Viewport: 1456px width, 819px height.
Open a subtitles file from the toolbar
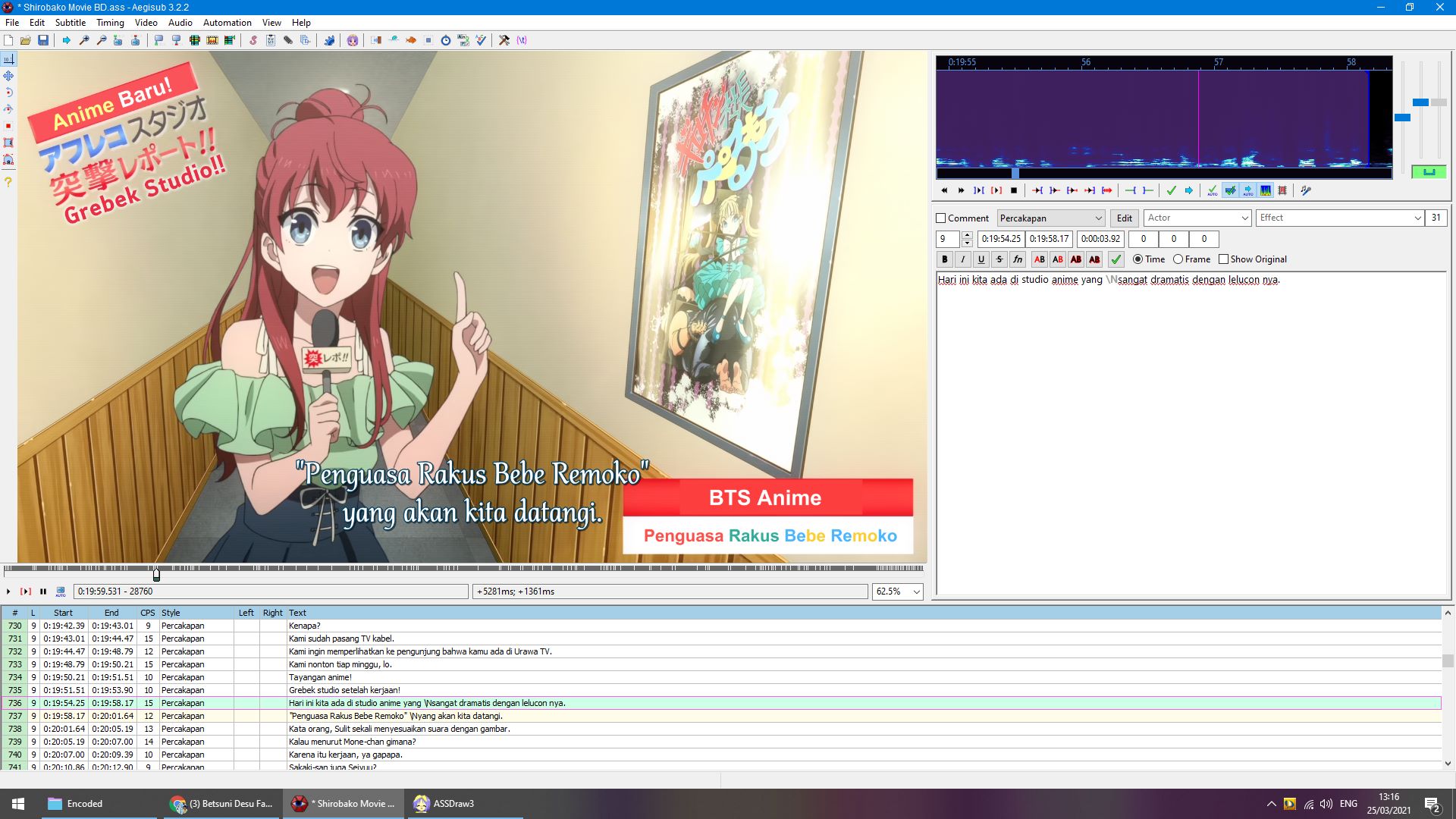point(26,40)
